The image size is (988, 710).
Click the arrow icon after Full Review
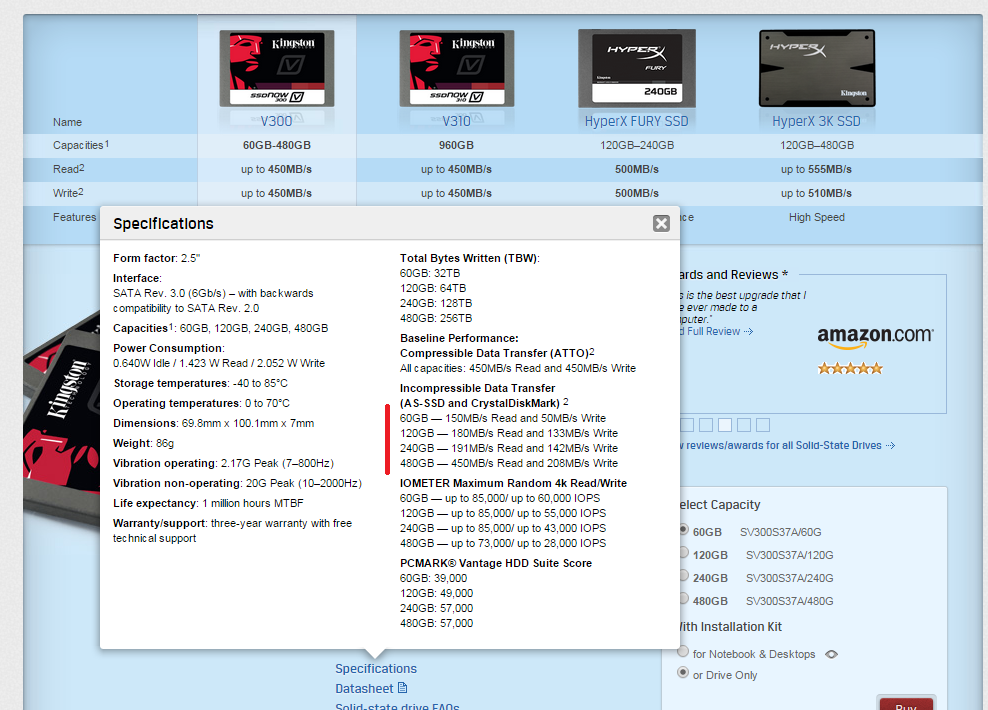748,331
